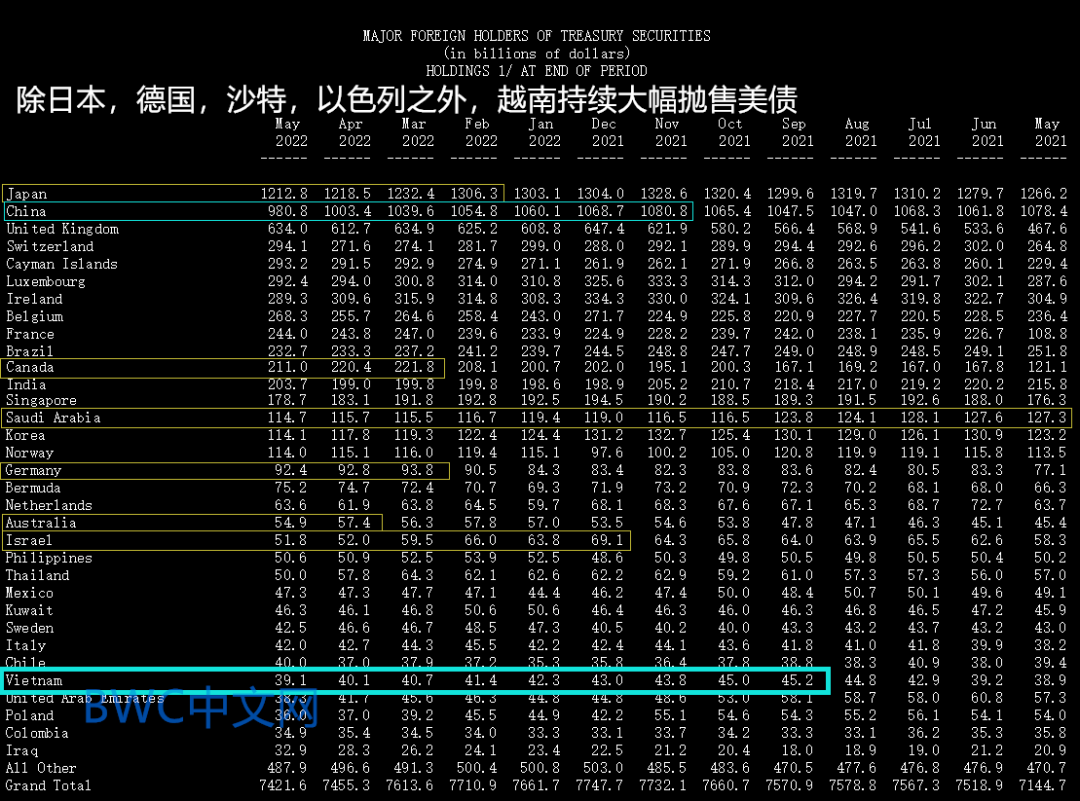Viewport: 1080px width, 801px height.
Task: Click the Philippines row label
Action: click(49, 558)
